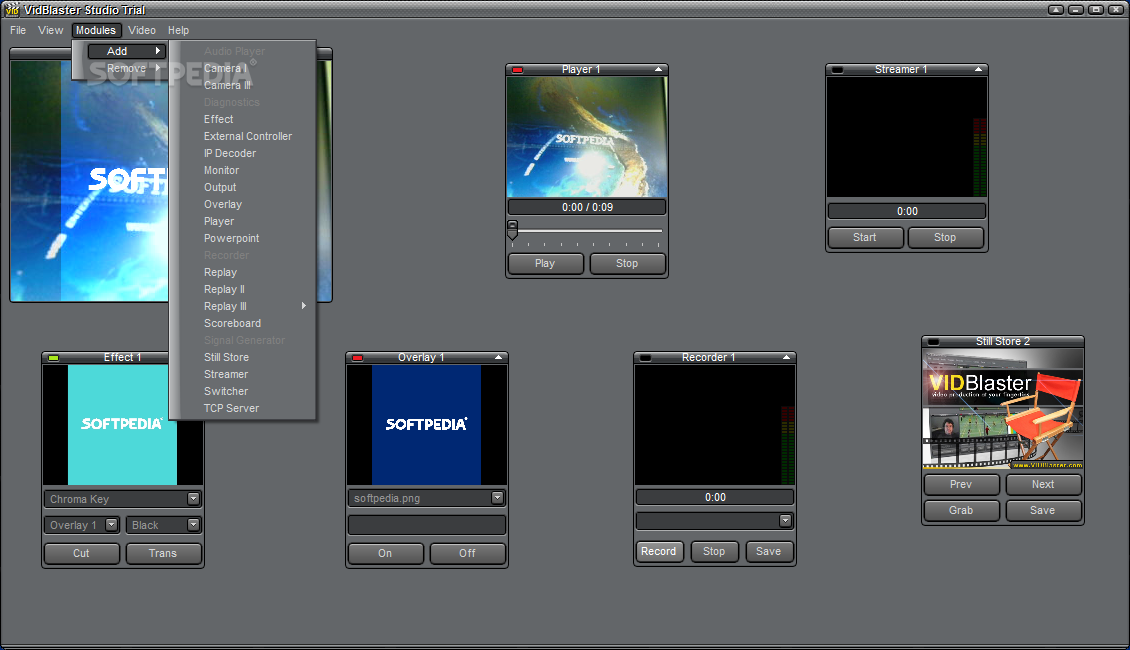The image size is (1130, 650).
Task: Click Cut button in Effect 1
Action: 81,553
